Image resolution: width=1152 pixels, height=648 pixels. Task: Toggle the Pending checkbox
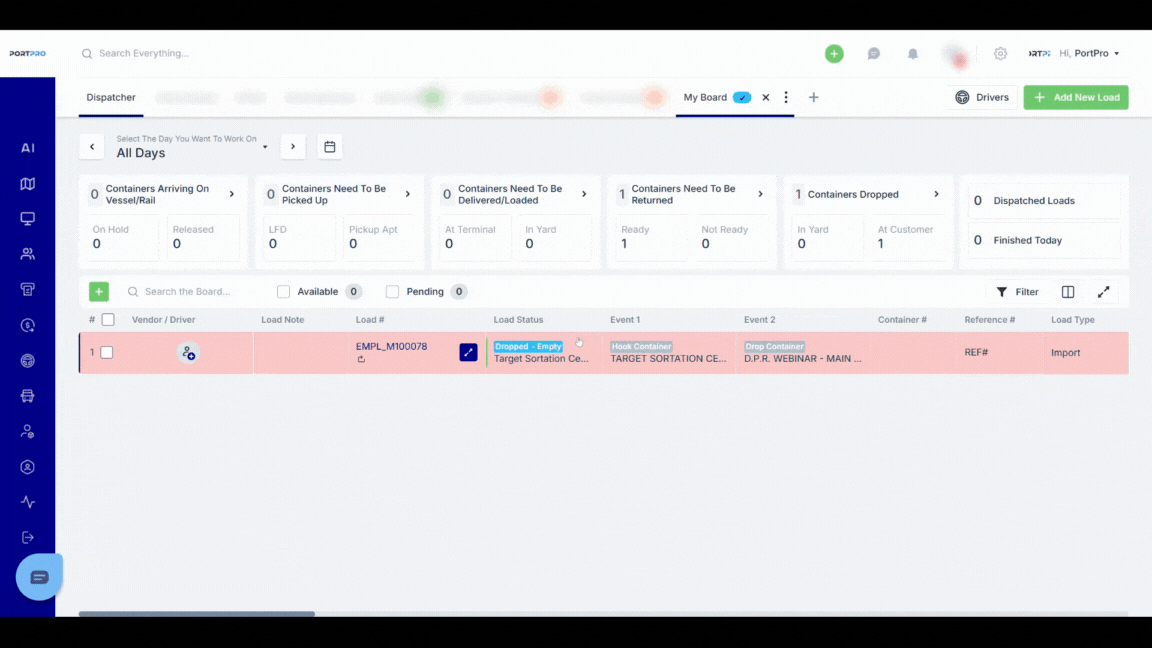(x=392, y=292)
